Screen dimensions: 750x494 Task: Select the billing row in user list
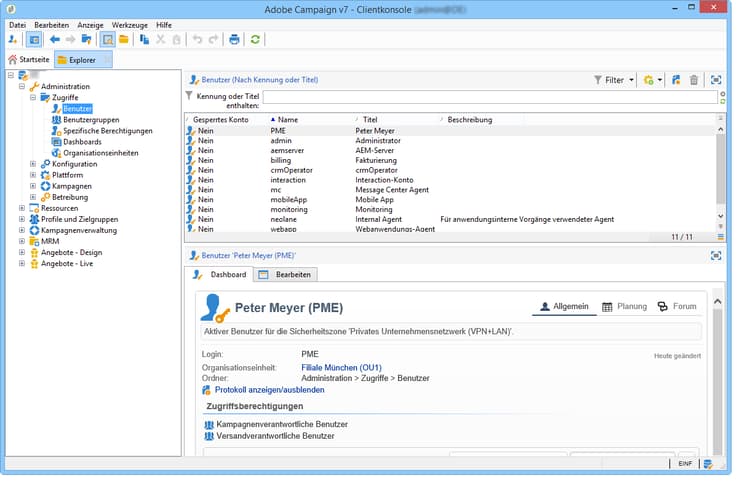[x=450, y=160]
